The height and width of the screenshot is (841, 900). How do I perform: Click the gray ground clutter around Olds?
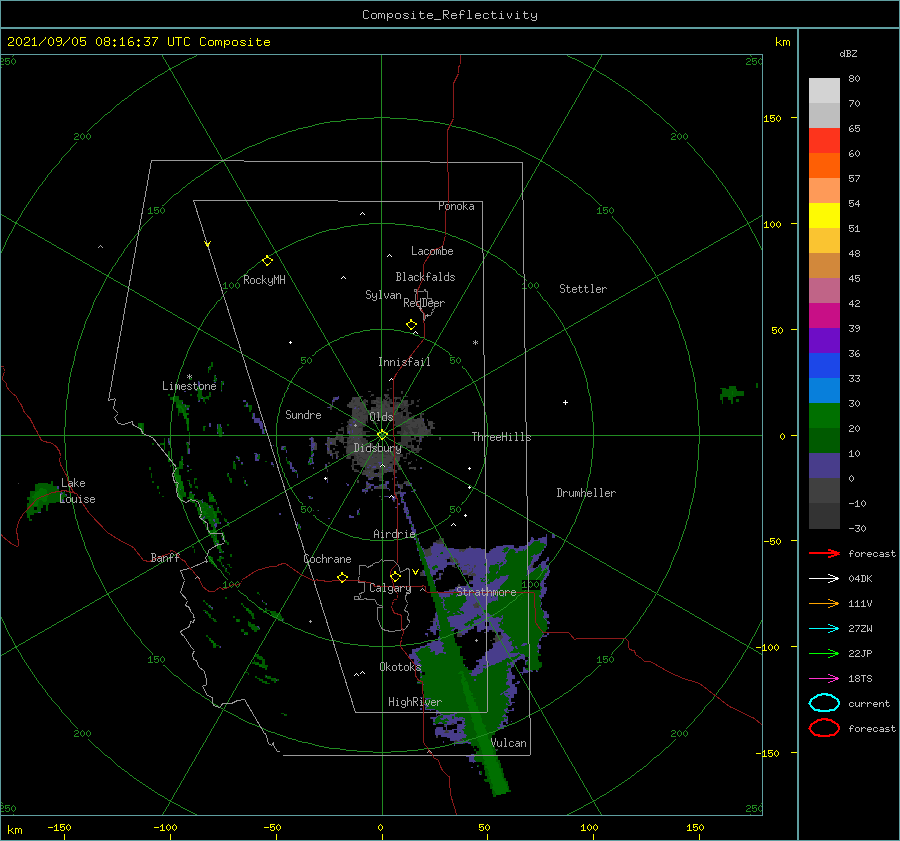tap(383, 436)
